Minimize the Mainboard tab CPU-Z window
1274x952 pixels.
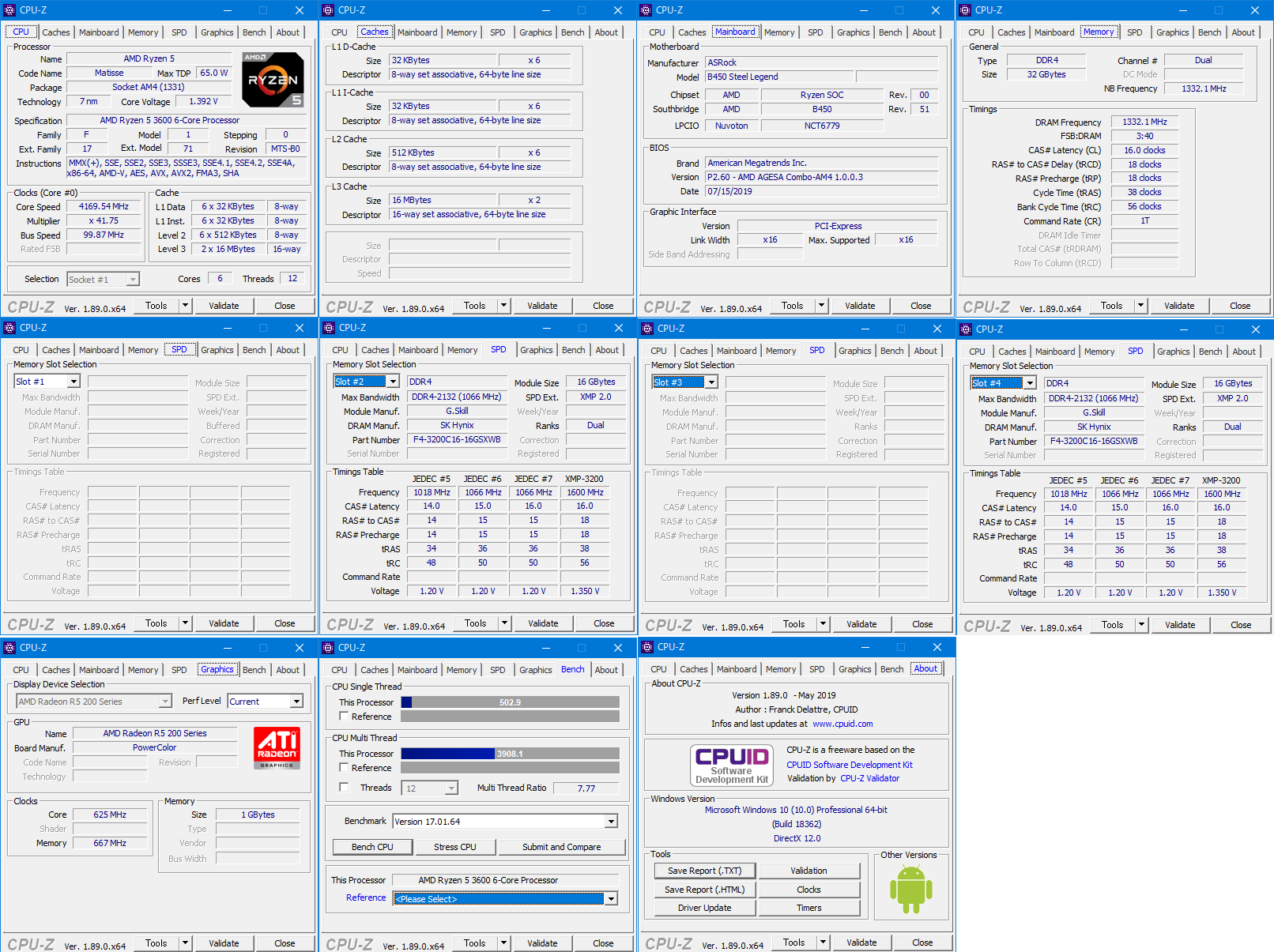point(863,10)
